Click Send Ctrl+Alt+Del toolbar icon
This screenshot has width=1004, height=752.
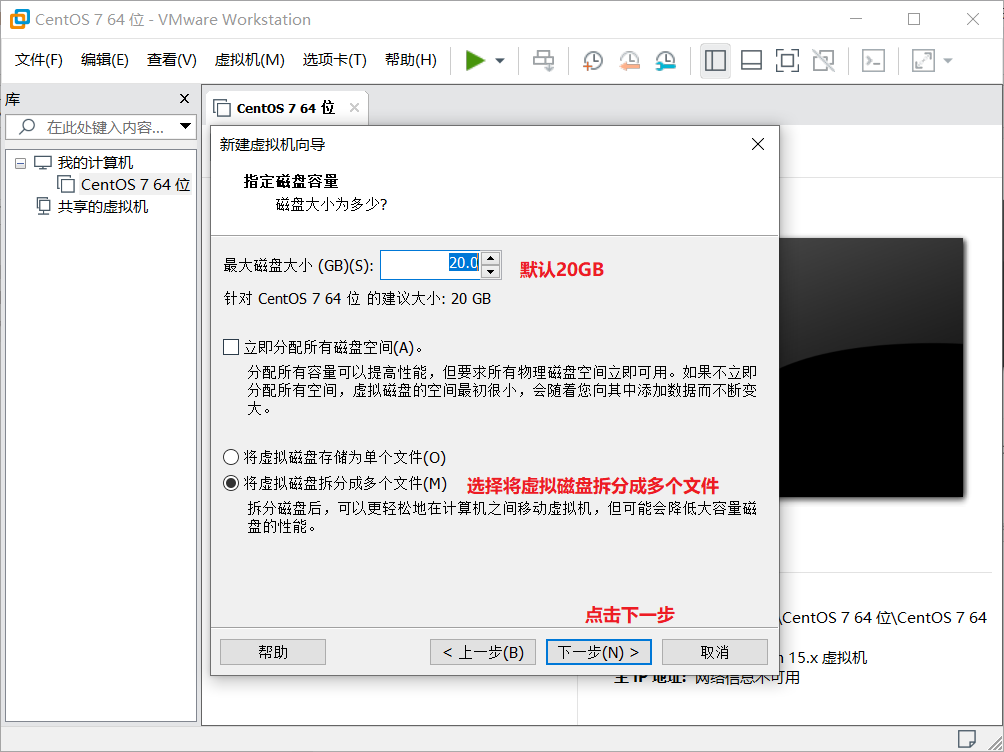pos(544,61)
